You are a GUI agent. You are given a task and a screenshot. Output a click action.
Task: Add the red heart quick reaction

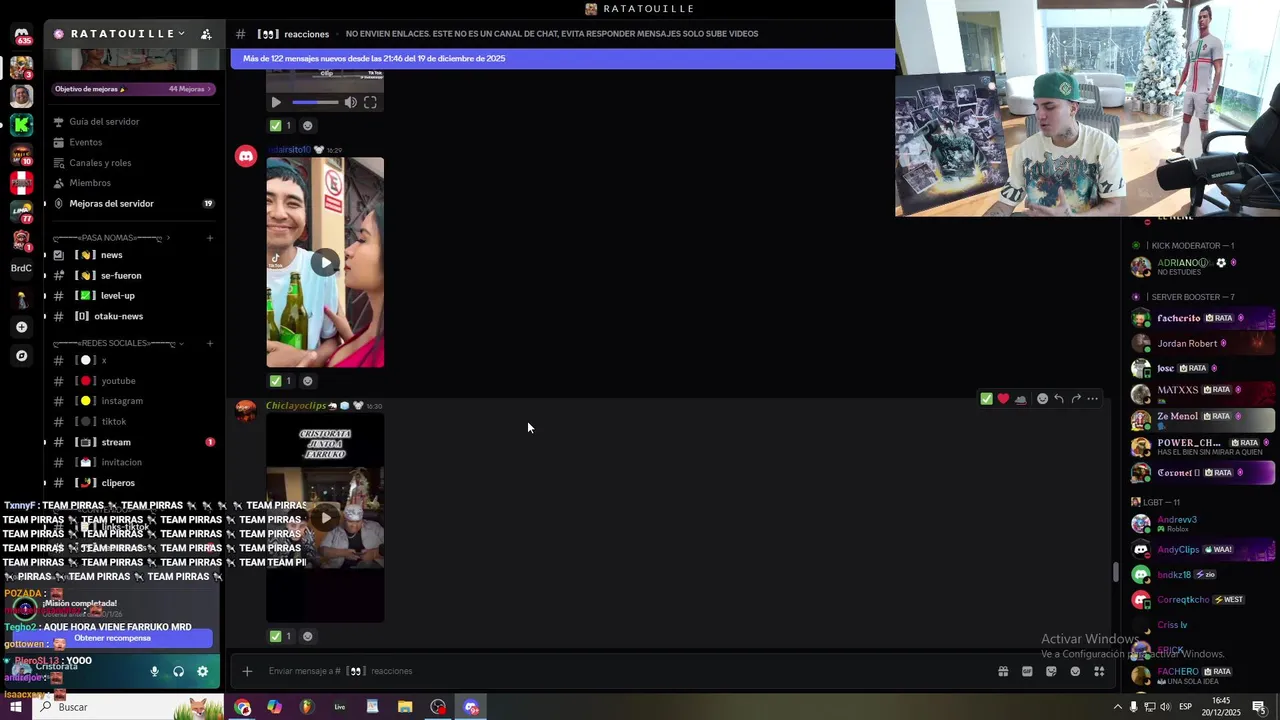[x=1003, y=399]
